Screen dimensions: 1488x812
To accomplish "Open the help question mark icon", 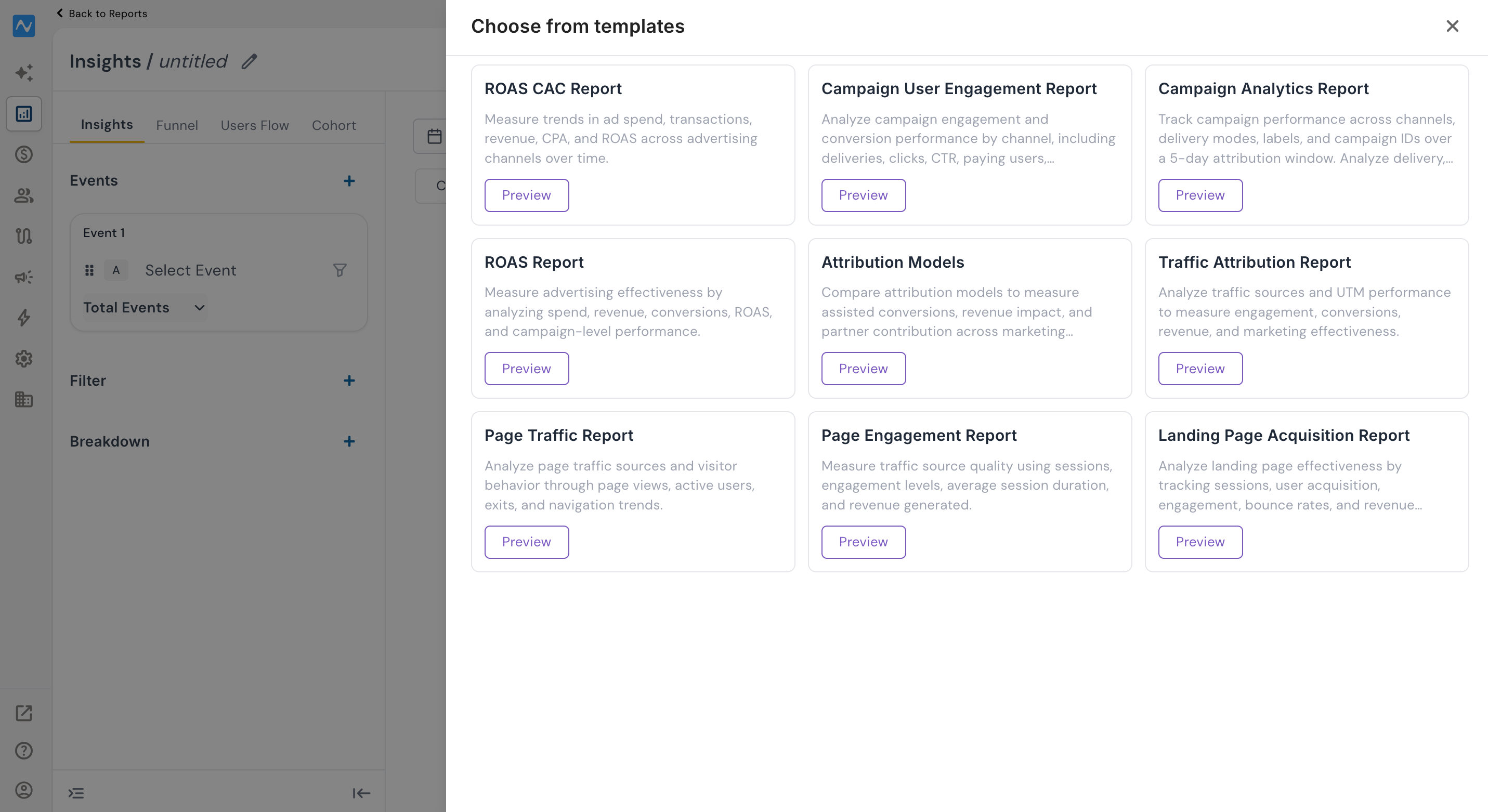I will pos(24,750).
